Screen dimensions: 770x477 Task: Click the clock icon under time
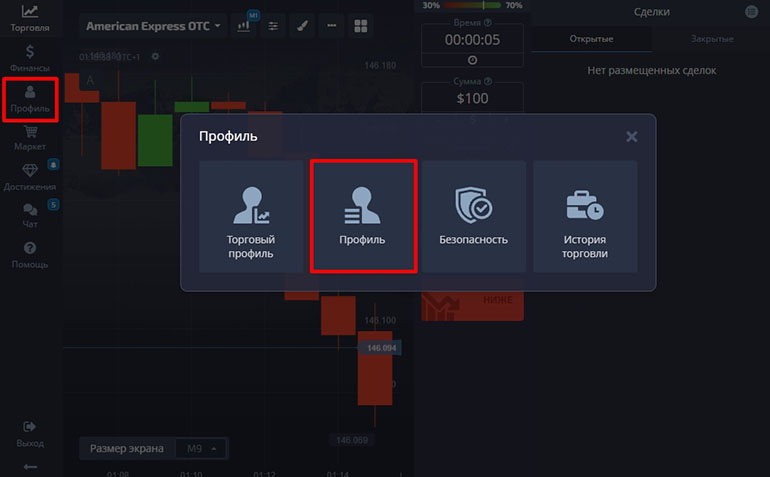pyautogui.click(x=472, y=60)
